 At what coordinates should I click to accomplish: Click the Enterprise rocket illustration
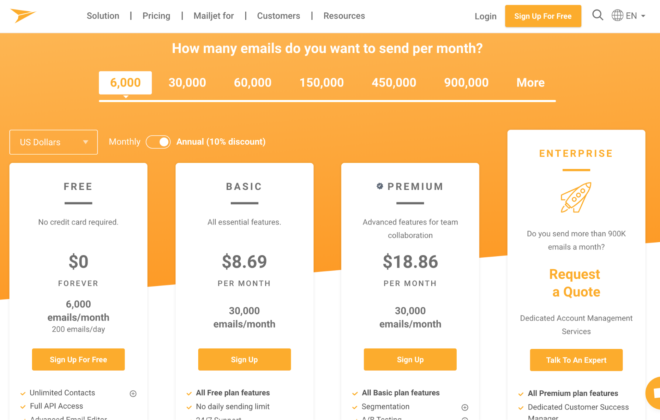[576, 197]
